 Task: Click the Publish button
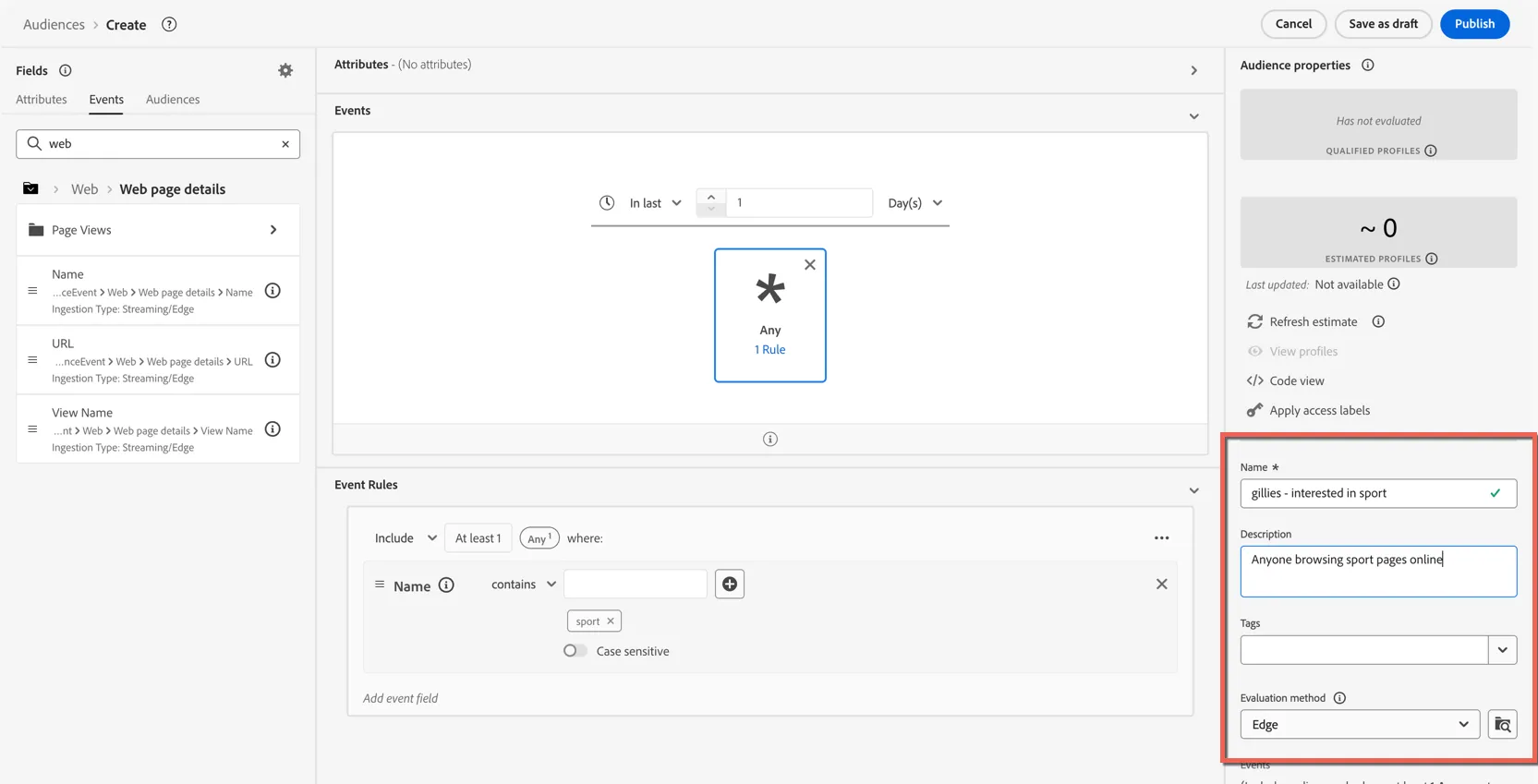(1474, 24)
